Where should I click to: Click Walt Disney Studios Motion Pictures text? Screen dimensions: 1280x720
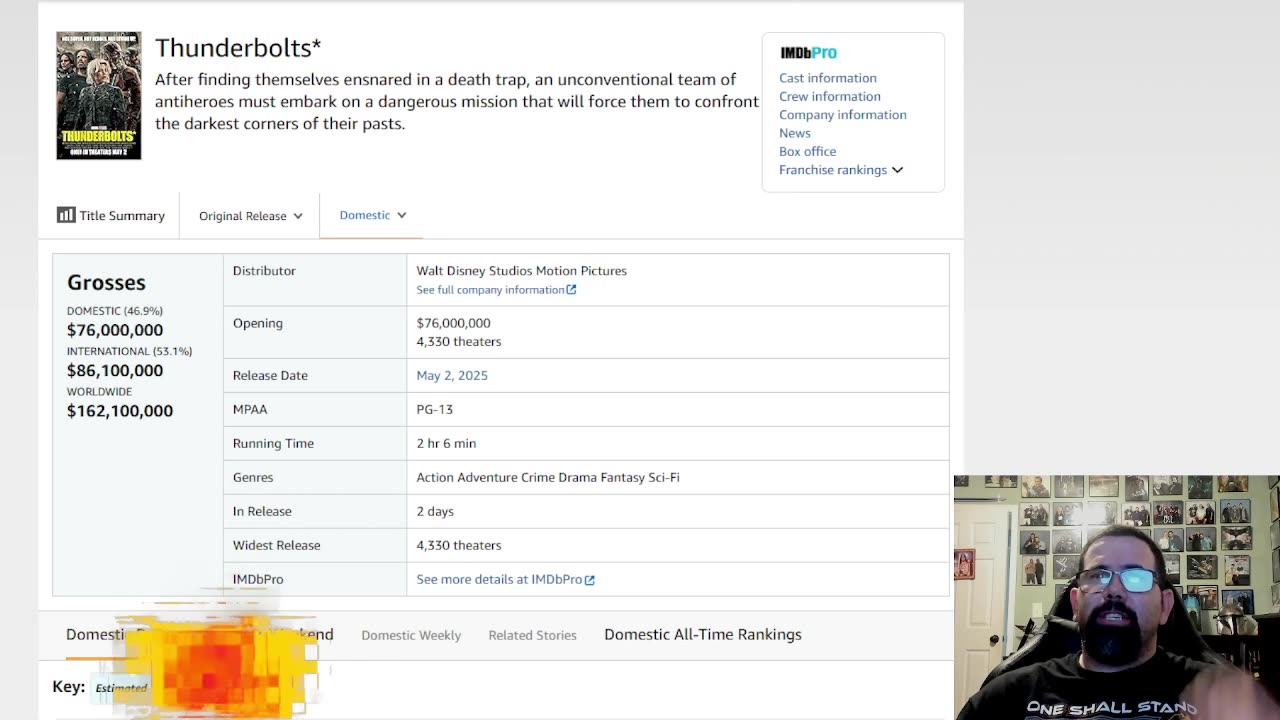pyautogui.click(x=521, y=270)
